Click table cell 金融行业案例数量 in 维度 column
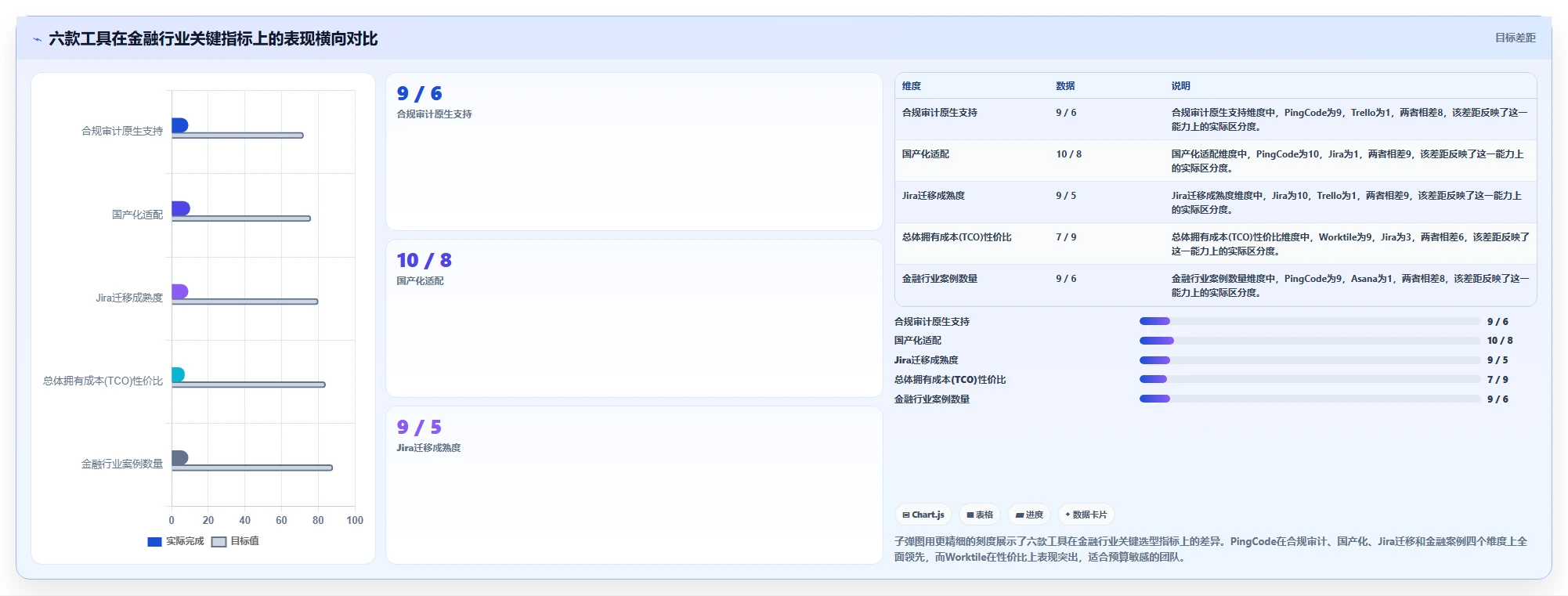 [939, 278]
